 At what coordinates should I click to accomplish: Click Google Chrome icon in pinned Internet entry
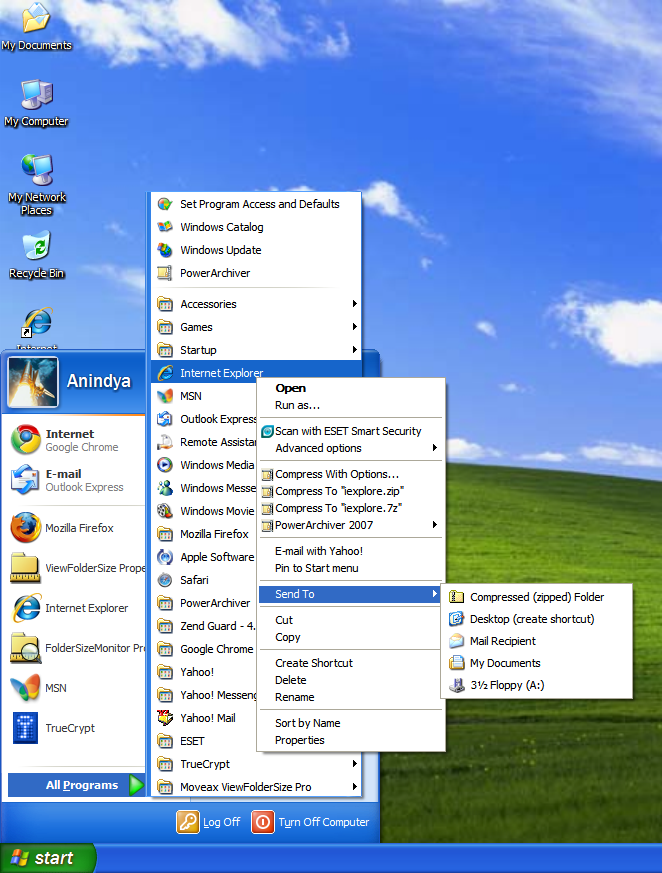click(26, 439)
